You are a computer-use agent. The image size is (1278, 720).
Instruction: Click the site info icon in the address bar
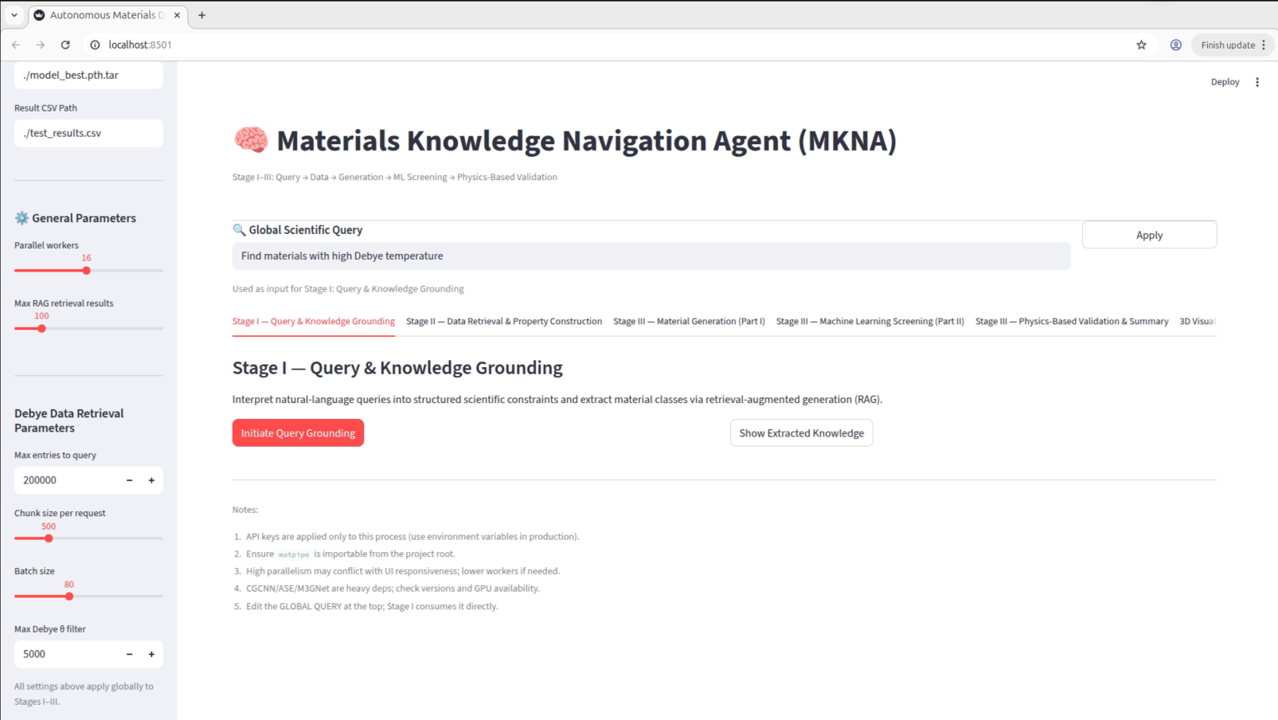(x=94, y=44)
